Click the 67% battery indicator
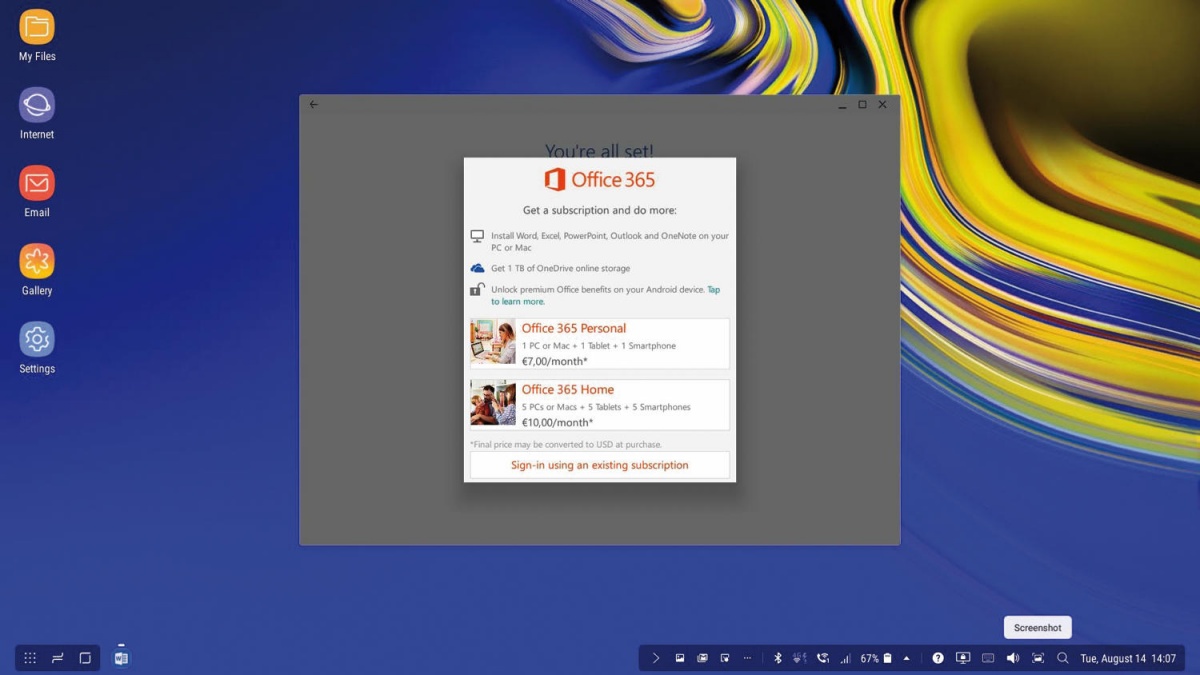The height and width of the screenshot is (675, 1200). (876, 658)
